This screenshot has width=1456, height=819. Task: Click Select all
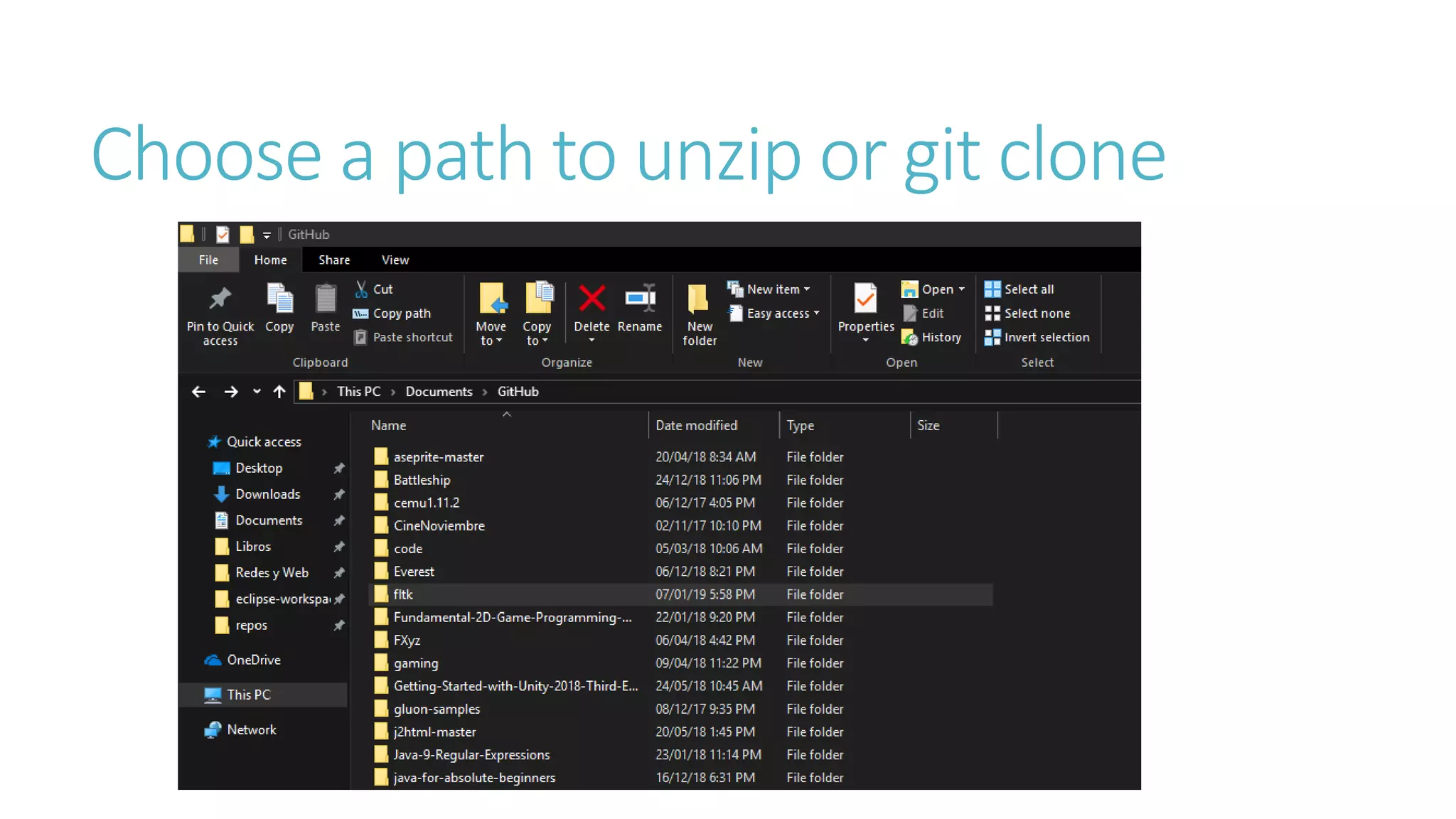click(x=1019, y=289)
